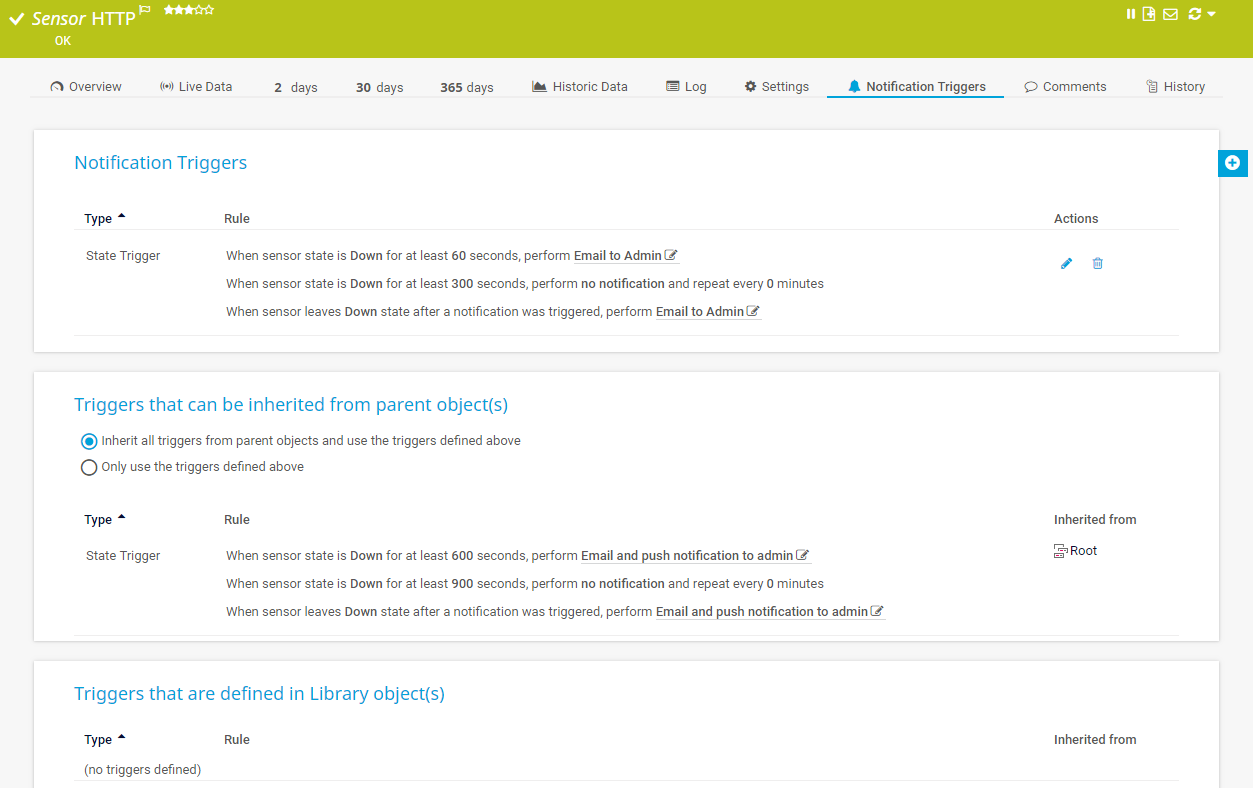The width and height of the screenshot is (1253, 788).
Task: Open the dropdown arrow in sensor header
Action: click(x=1212, y=14)
